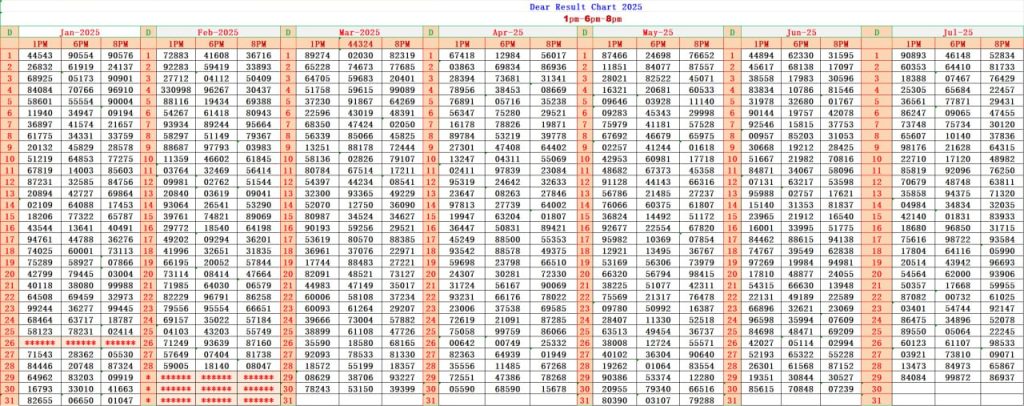
Task: Click cell 84084 in July row 29
Action: [914, 377]
